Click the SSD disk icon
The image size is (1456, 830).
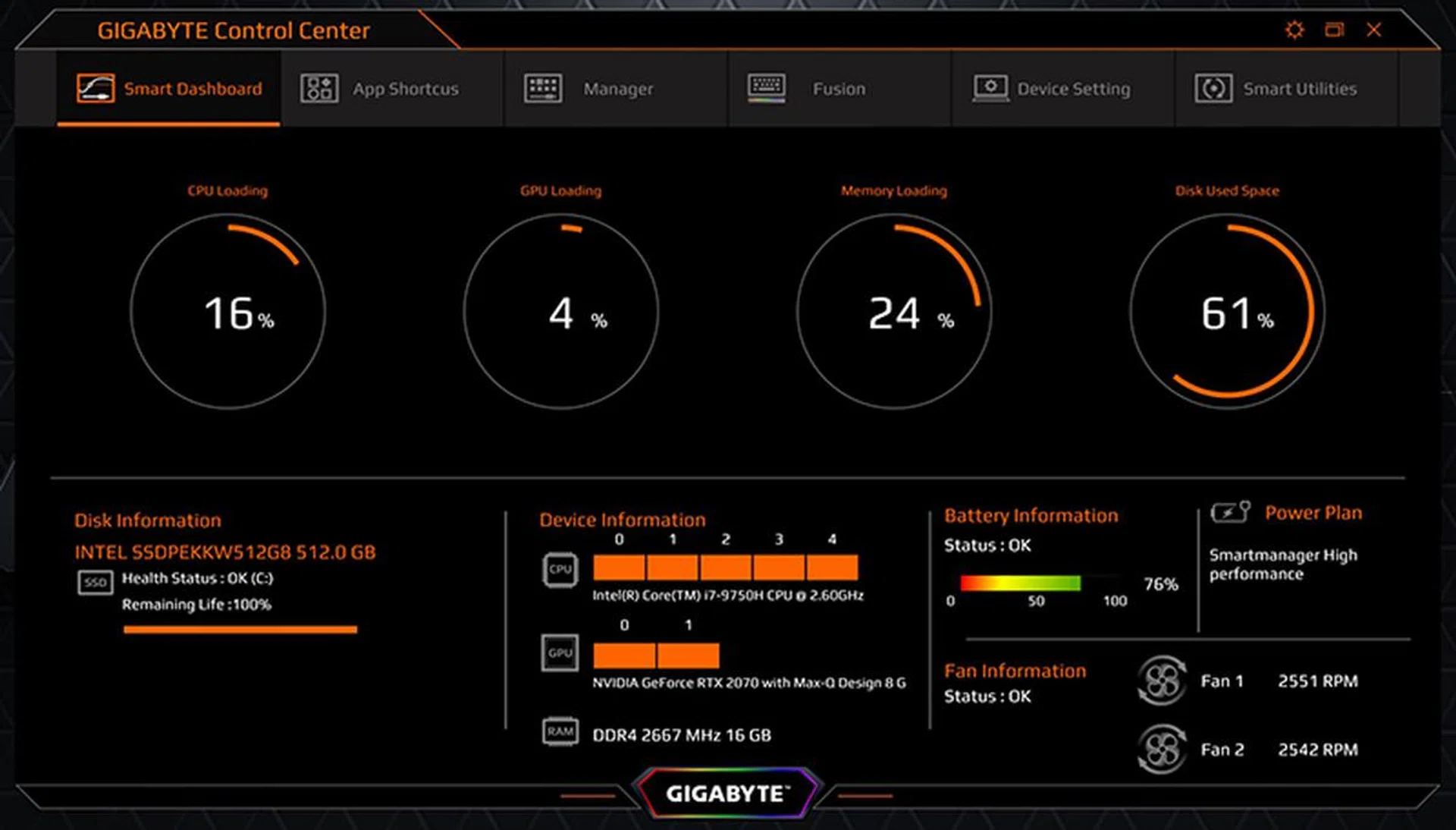coord(95,583)
